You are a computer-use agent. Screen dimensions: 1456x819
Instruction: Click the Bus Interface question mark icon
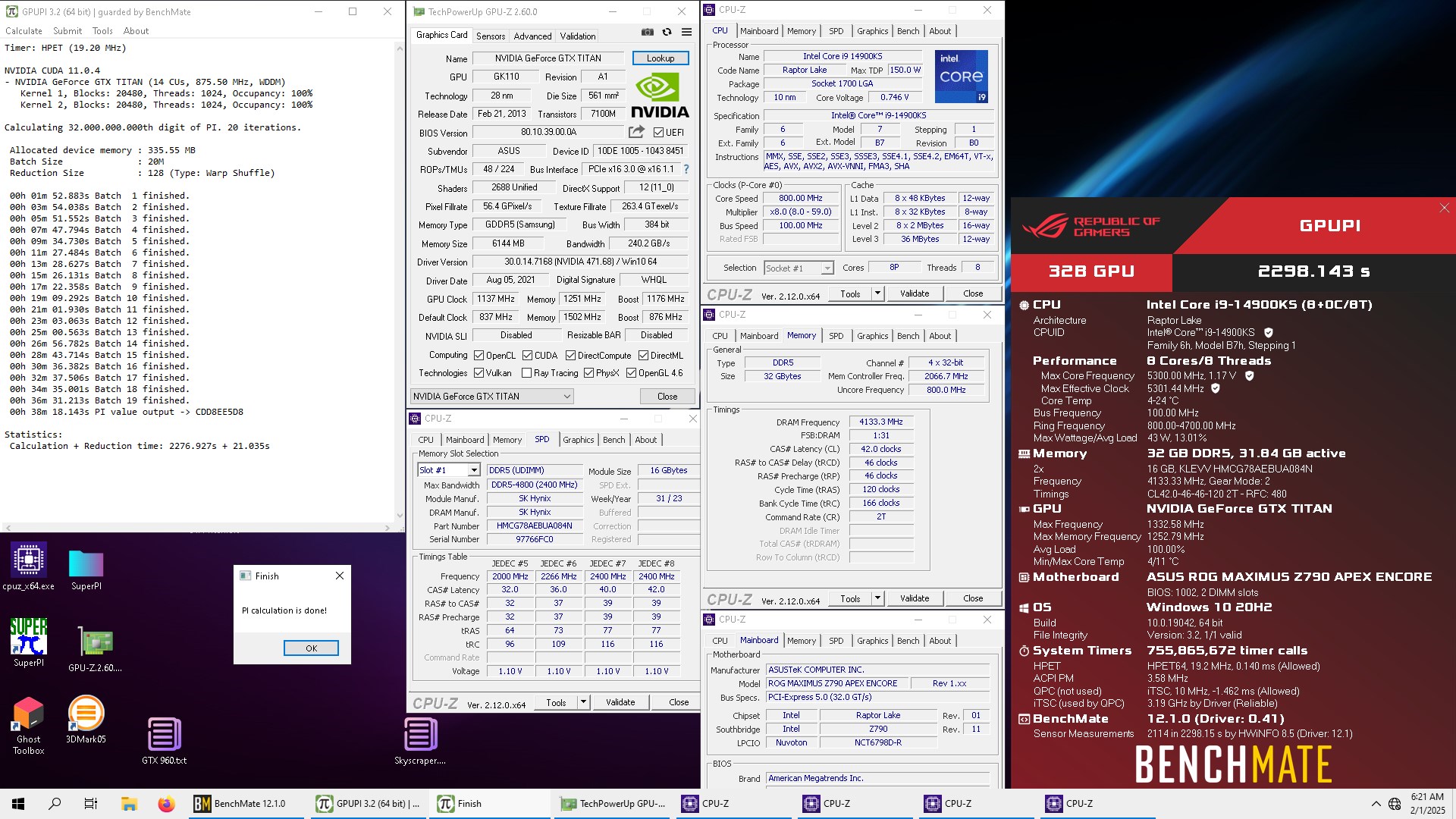686,169
